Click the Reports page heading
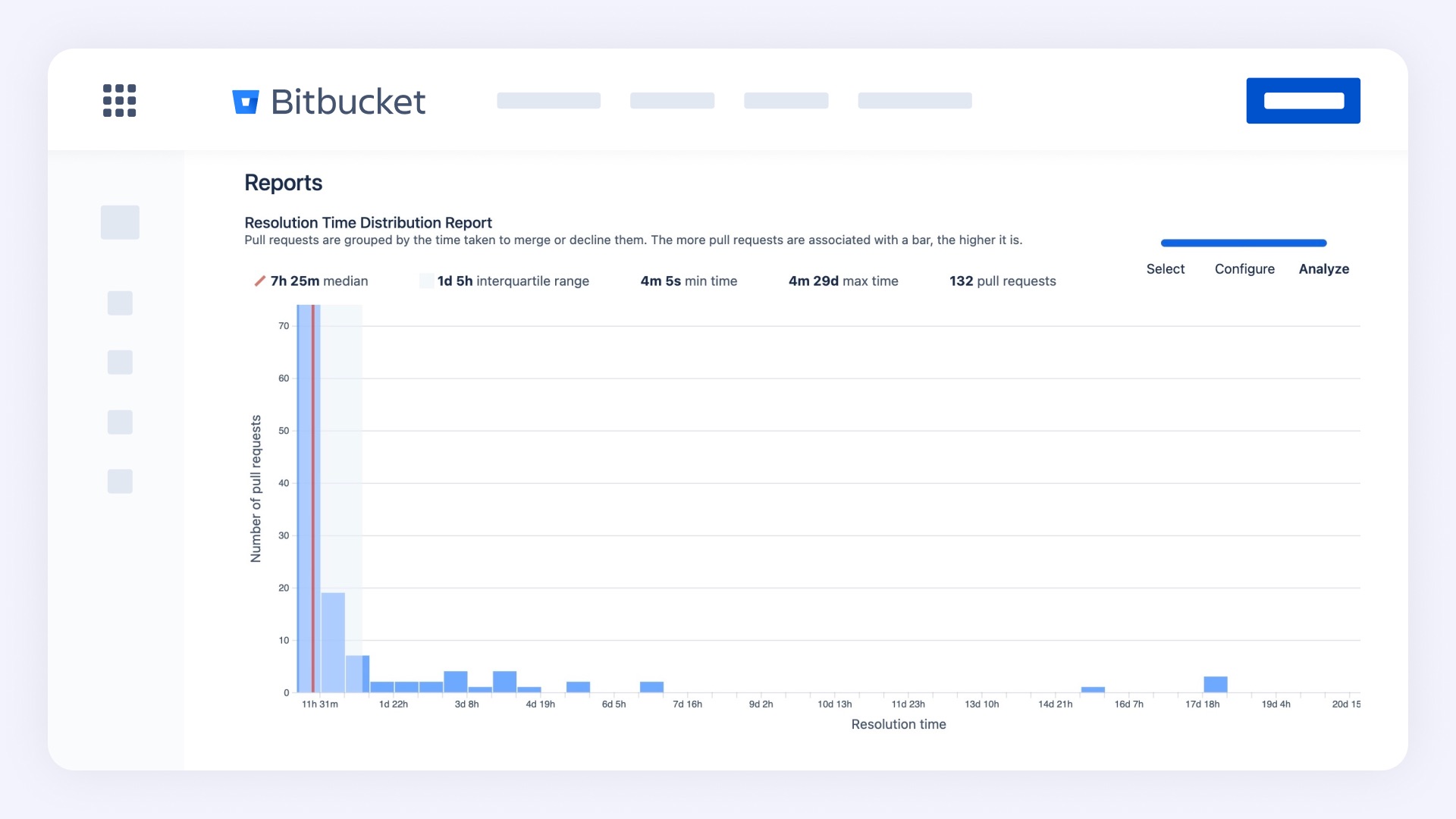Screen dimensions: 1456x819 (x=283, y=183)
